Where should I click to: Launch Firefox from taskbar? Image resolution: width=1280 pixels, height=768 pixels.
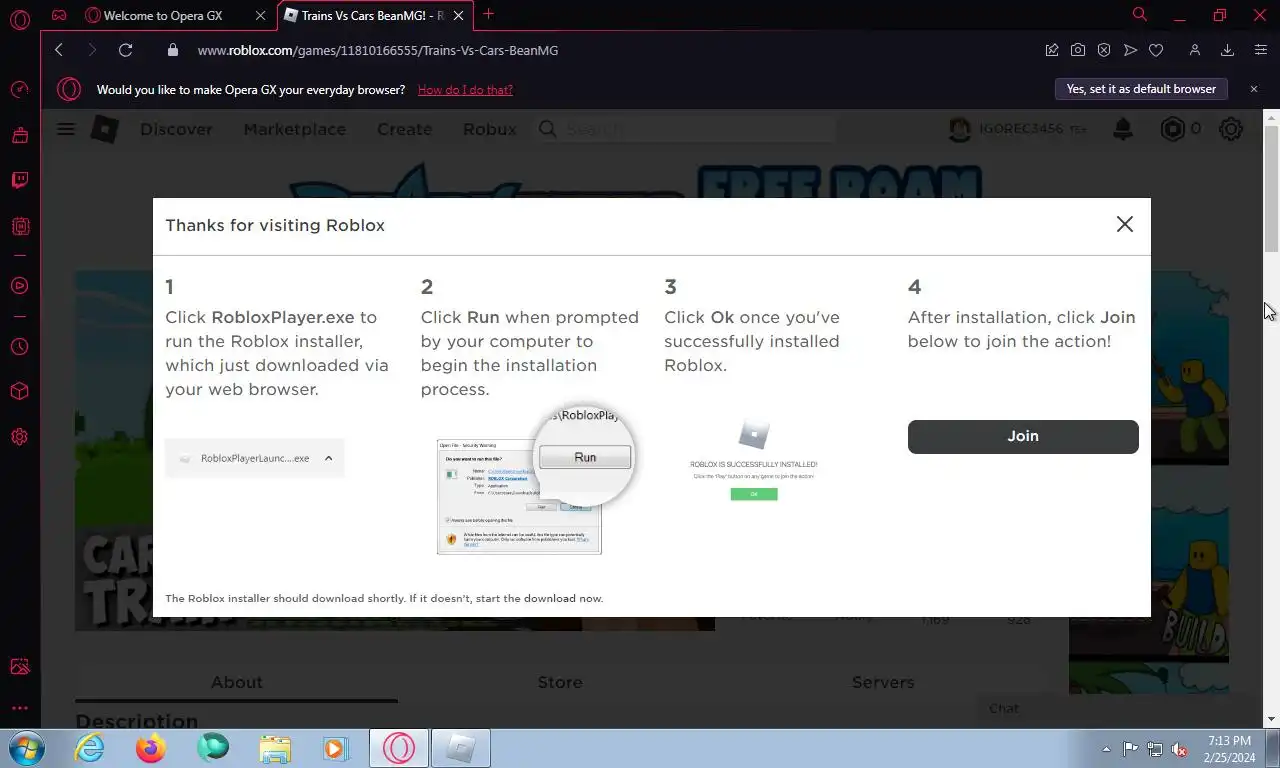click(x=151, y=748)
